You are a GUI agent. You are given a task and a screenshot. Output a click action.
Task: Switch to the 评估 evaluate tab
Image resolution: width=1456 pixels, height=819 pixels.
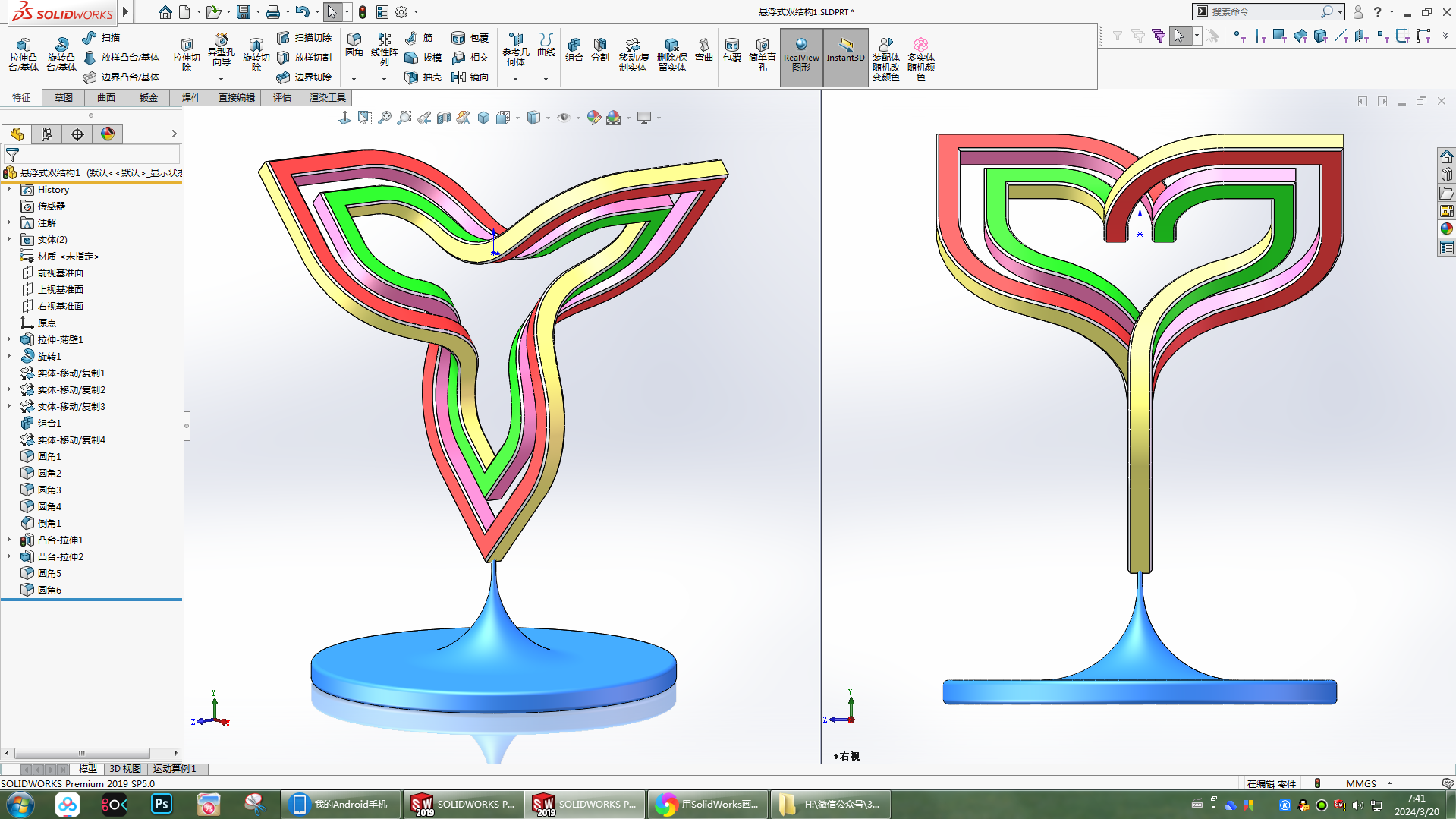pos(282,98)
